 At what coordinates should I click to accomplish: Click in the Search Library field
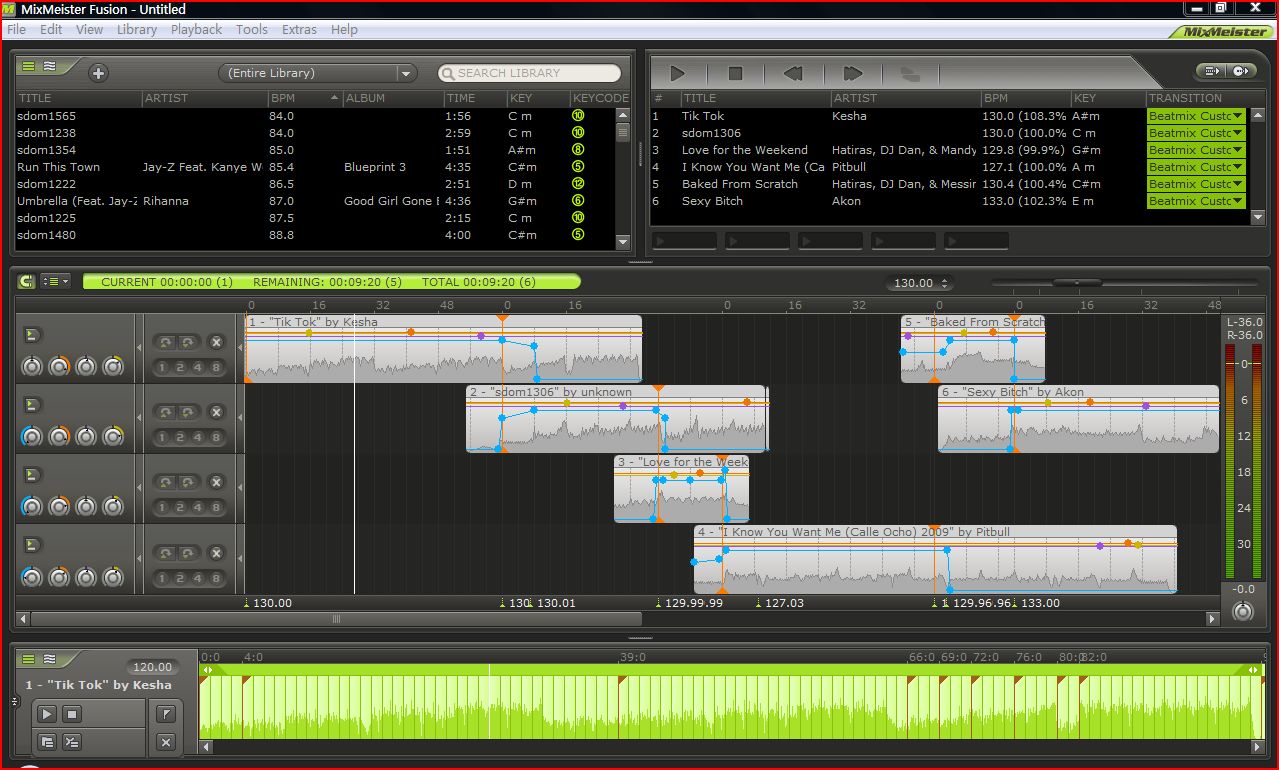535,73
